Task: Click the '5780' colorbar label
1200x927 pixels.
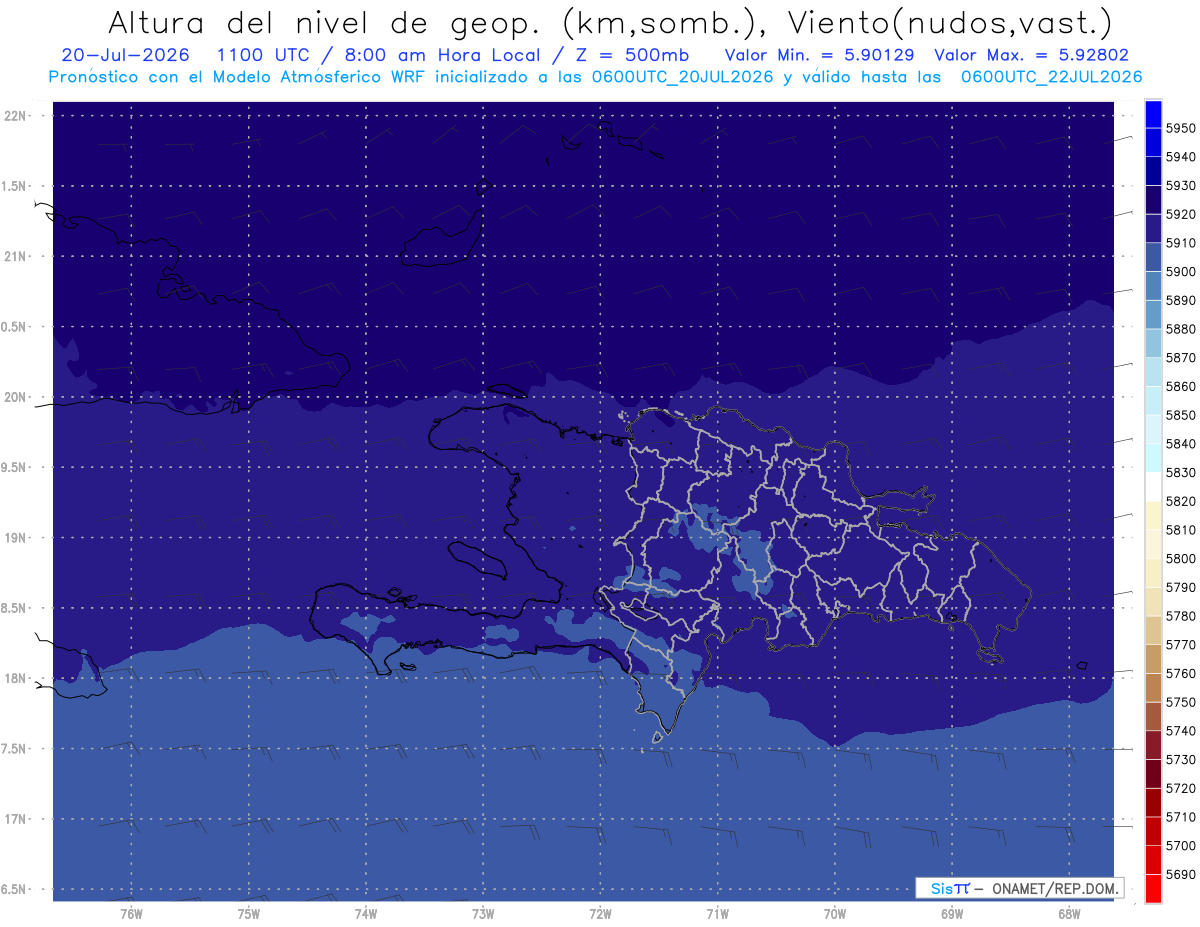Action: (x=1181, y=616)
